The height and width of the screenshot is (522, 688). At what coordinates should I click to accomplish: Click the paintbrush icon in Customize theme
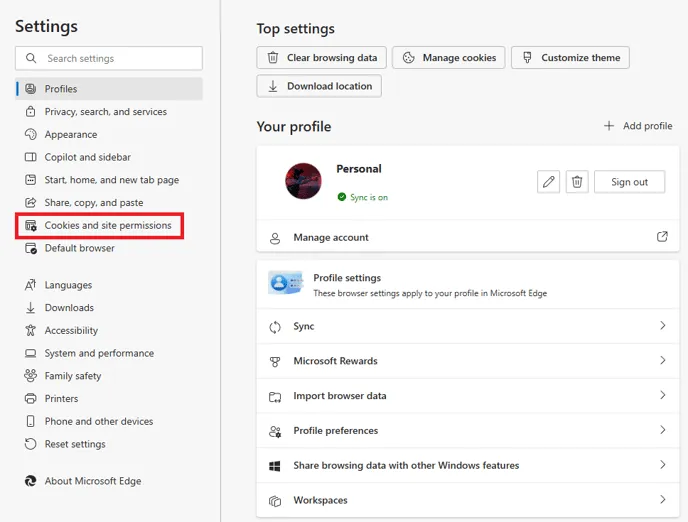(x=527, y=57)
